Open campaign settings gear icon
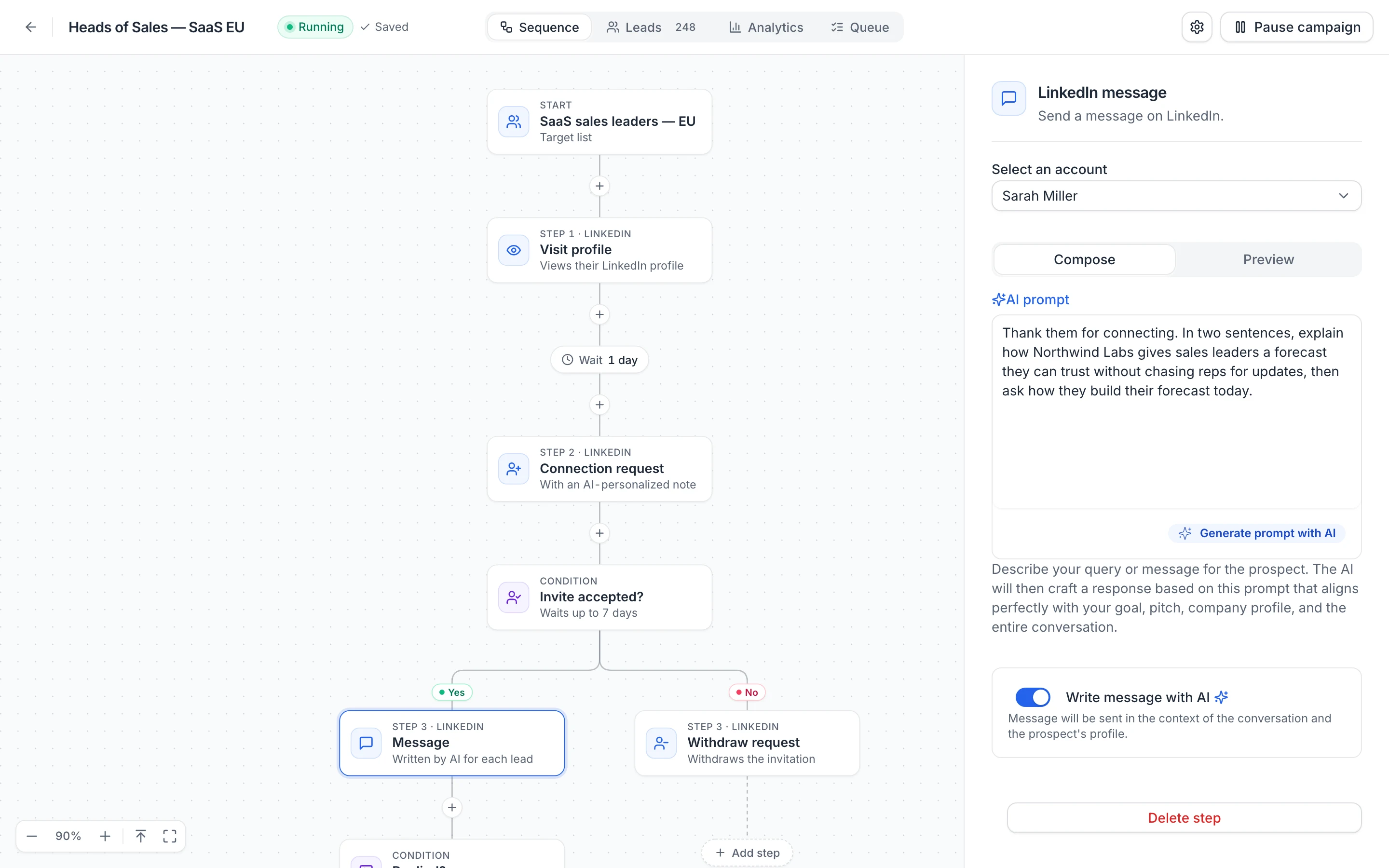The width and height of the screenshot is (1389, 868). (1197, 27)
